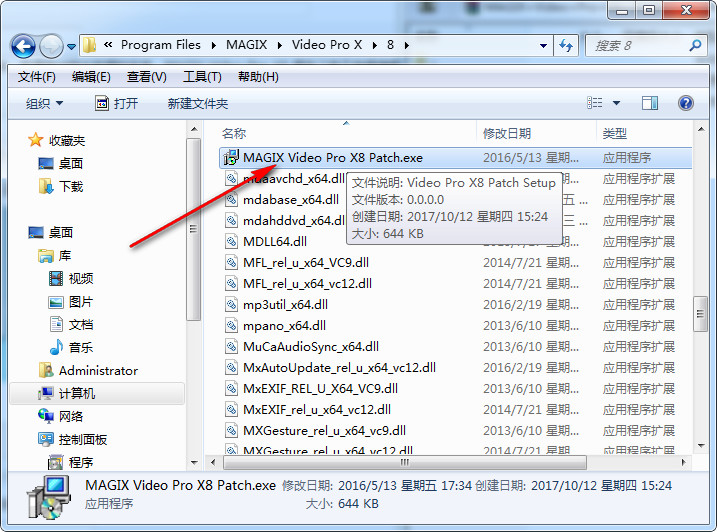This screenshot has width=717, height=532.
Task: Open 程序 under control panel
Action: click(81, 462)
